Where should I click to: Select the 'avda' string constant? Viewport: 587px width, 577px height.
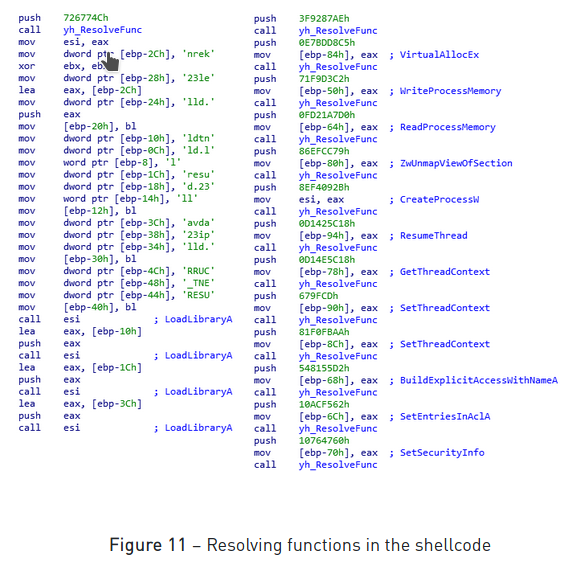(x=198, y=223)
